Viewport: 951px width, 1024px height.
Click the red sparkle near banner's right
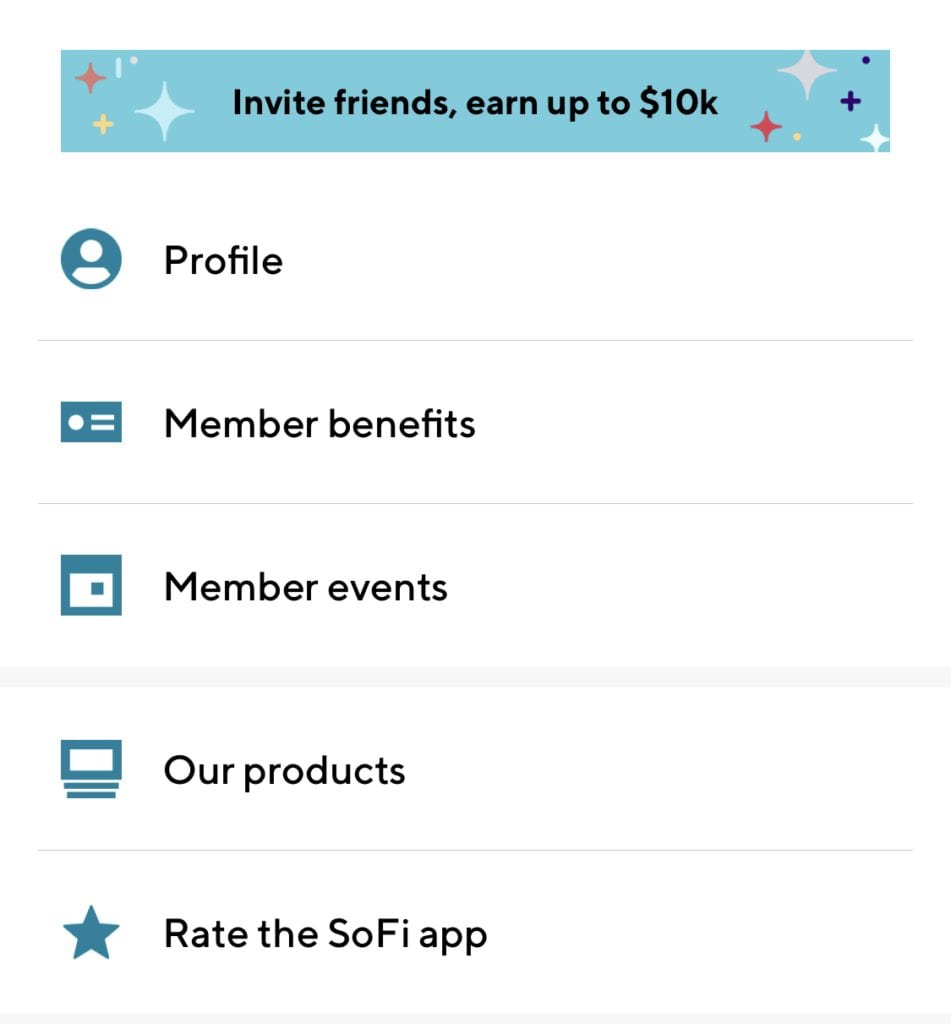tap(766, 127)
